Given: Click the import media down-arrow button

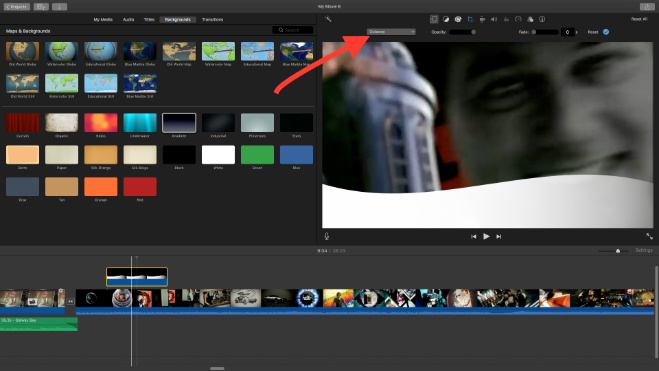Looking at the screenshot, I should click(59, 7).
